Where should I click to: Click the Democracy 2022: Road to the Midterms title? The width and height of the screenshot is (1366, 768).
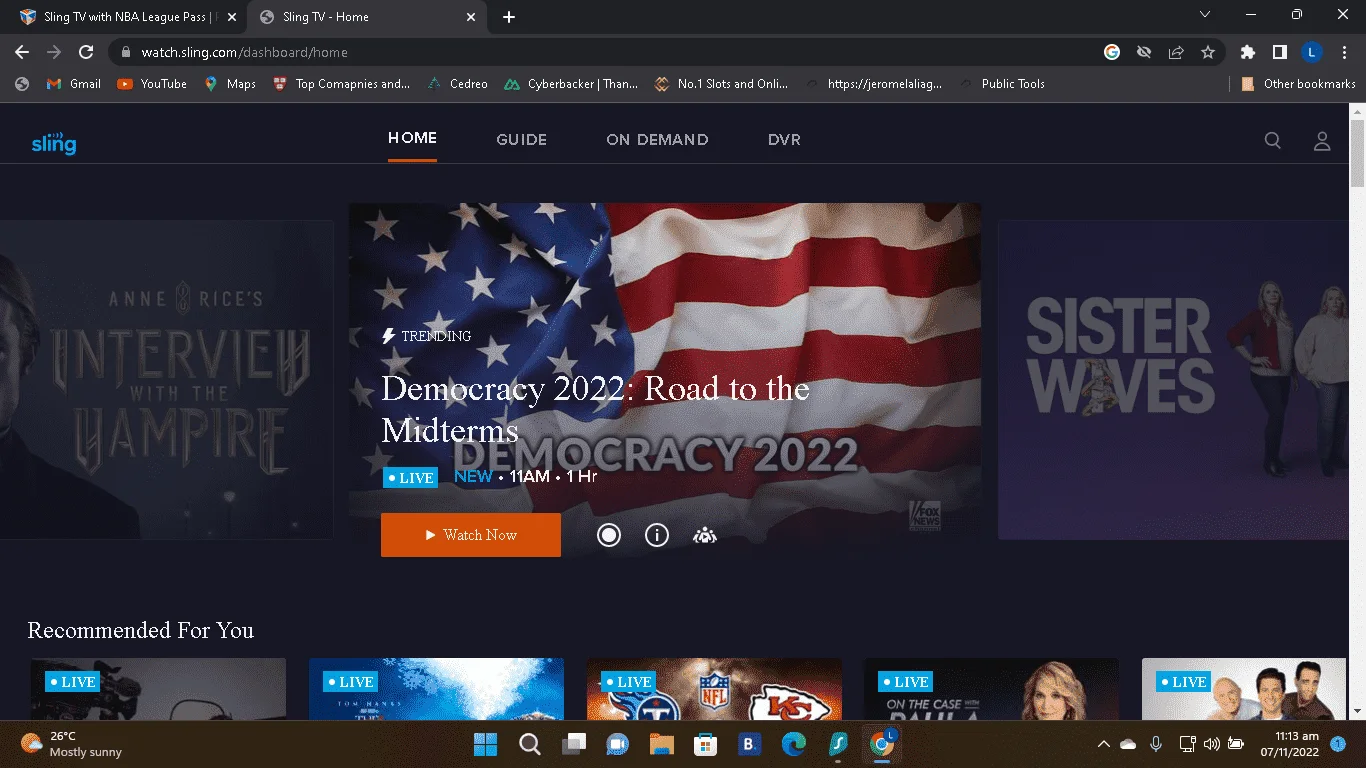pos(595,409)
